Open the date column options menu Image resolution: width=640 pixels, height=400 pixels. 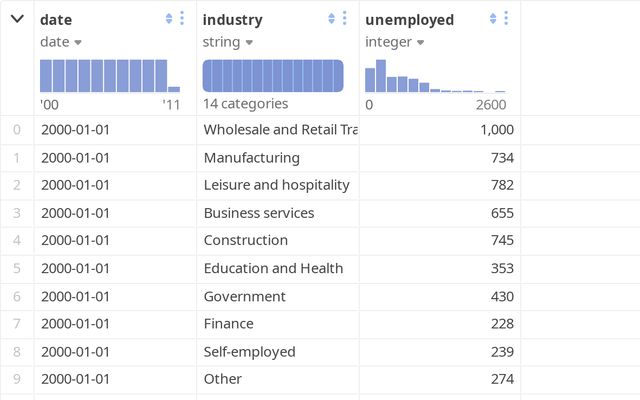(182, 19)
